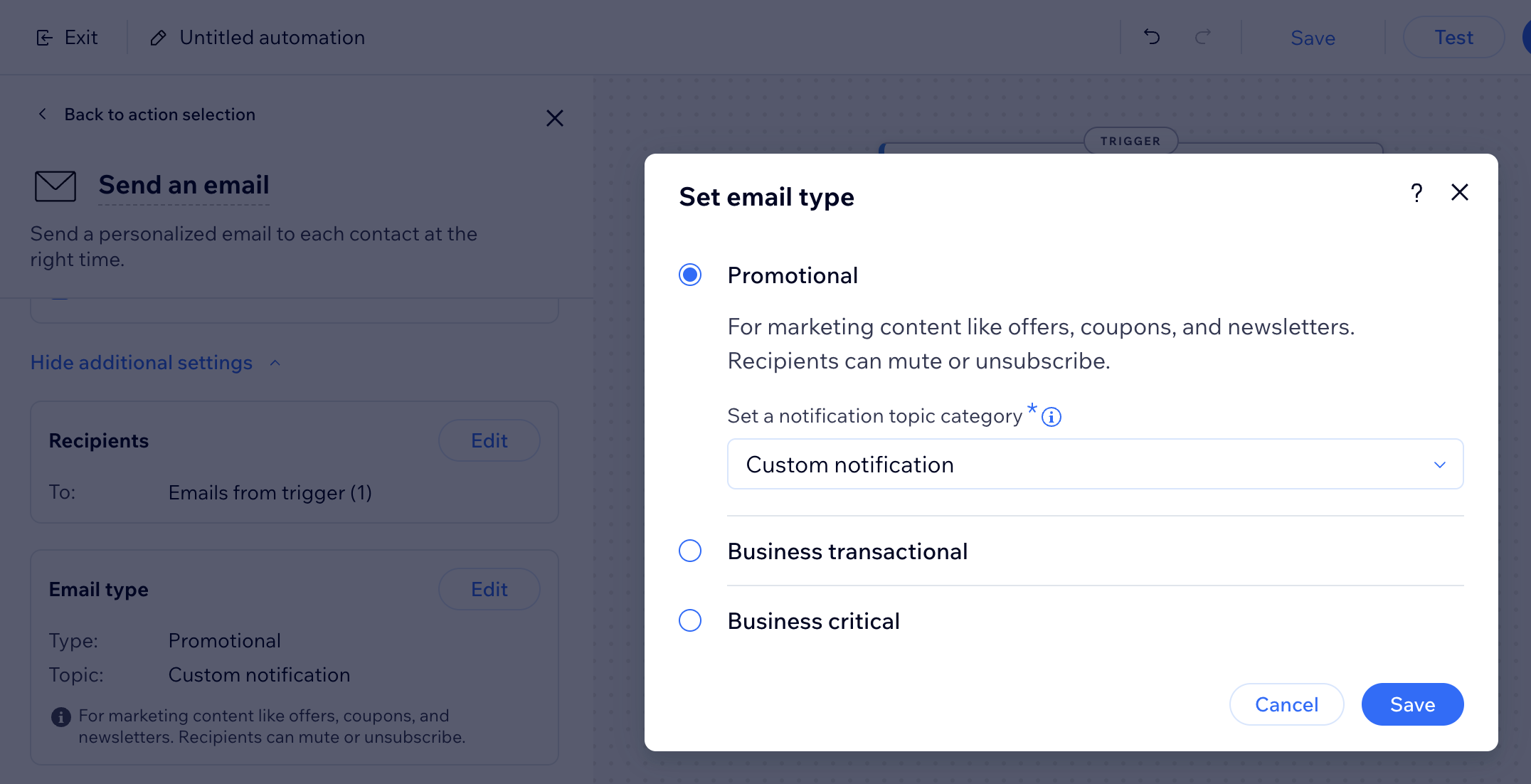Click the Set email type title
Image resolution: width=1531 pixels, height=784 pixels.
pos(766,197)
